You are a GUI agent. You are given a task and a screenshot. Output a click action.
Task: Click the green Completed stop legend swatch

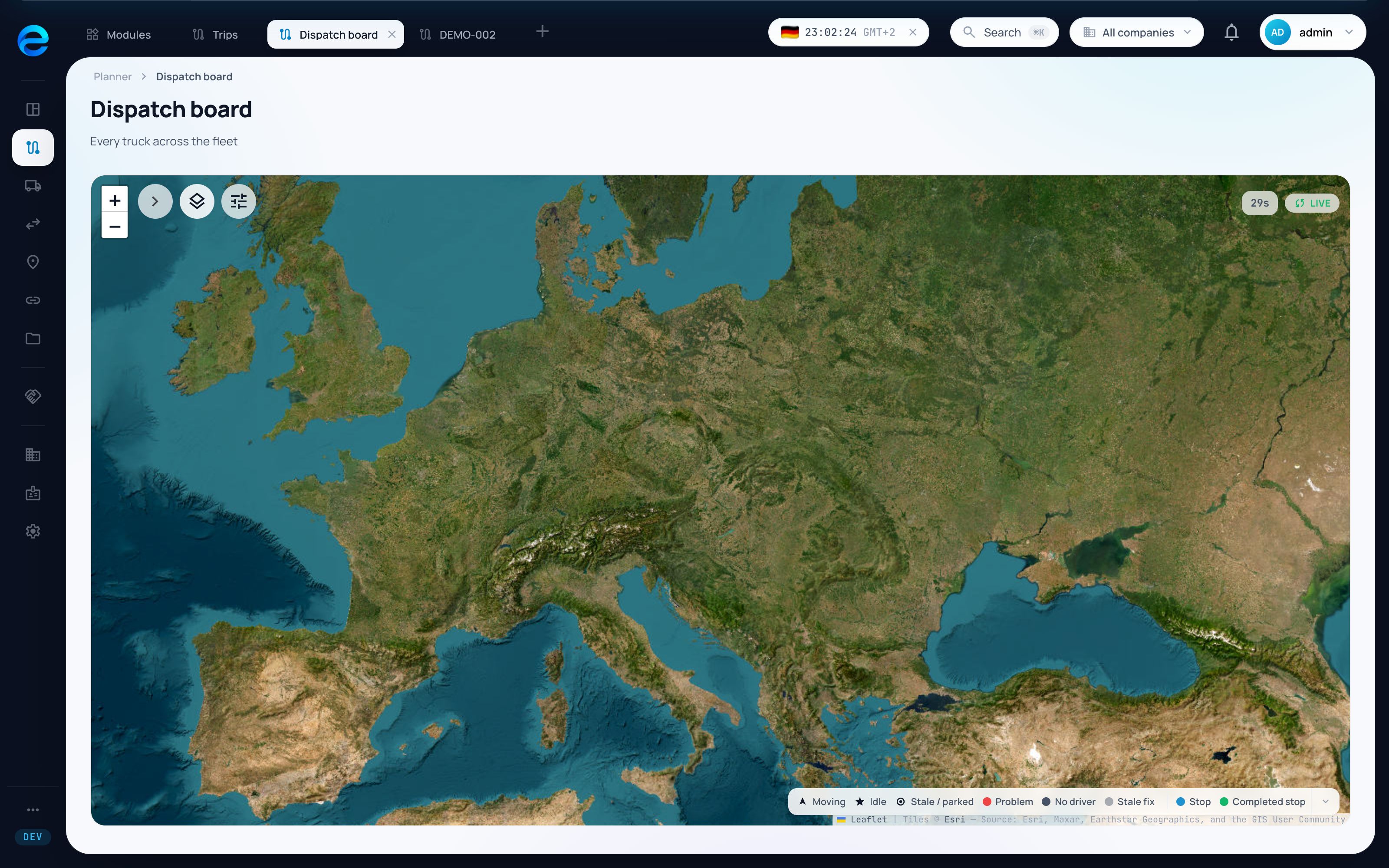click(x=1224, y=802)
